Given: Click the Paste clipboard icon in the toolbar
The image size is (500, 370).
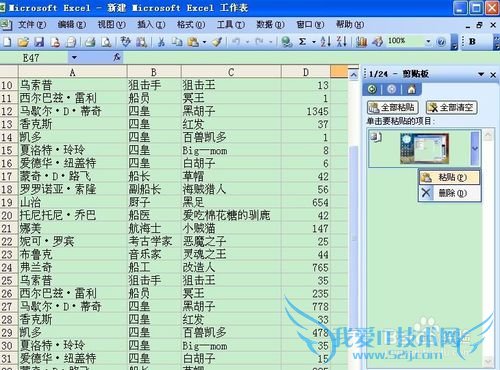Looking at the screenshot, I should click(193, 42).
